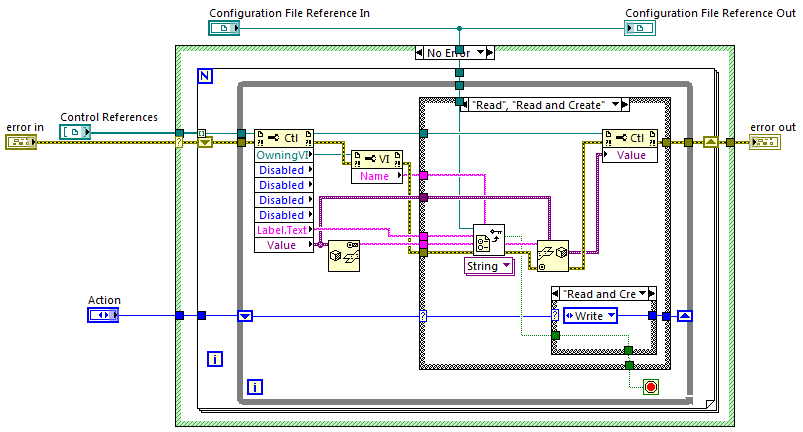Select the Configuration File Reference Out terminal

click(x=641, y=28)
